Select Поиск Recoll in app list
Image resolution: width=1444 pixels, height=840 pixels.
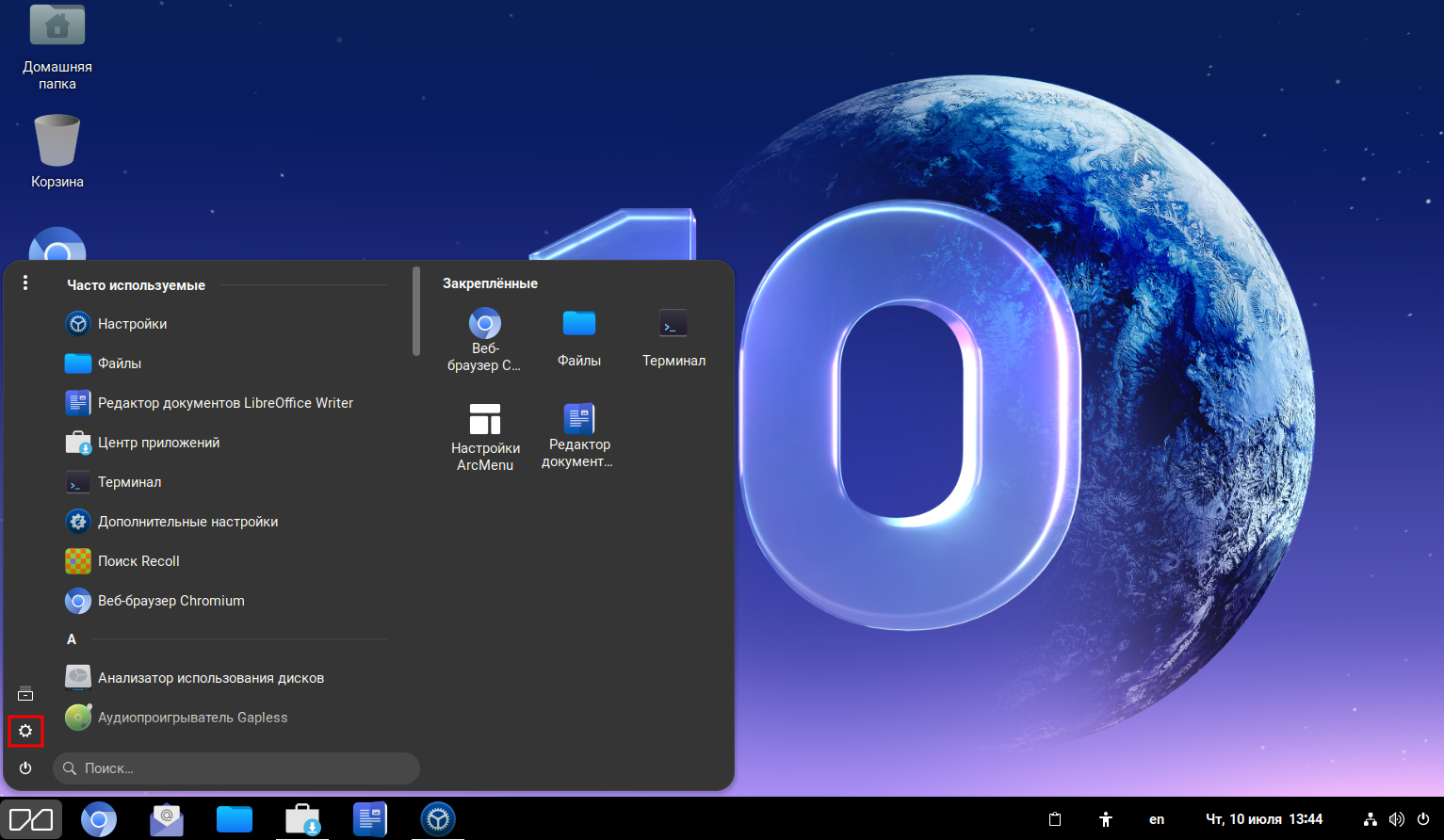[x=138, y=561]
